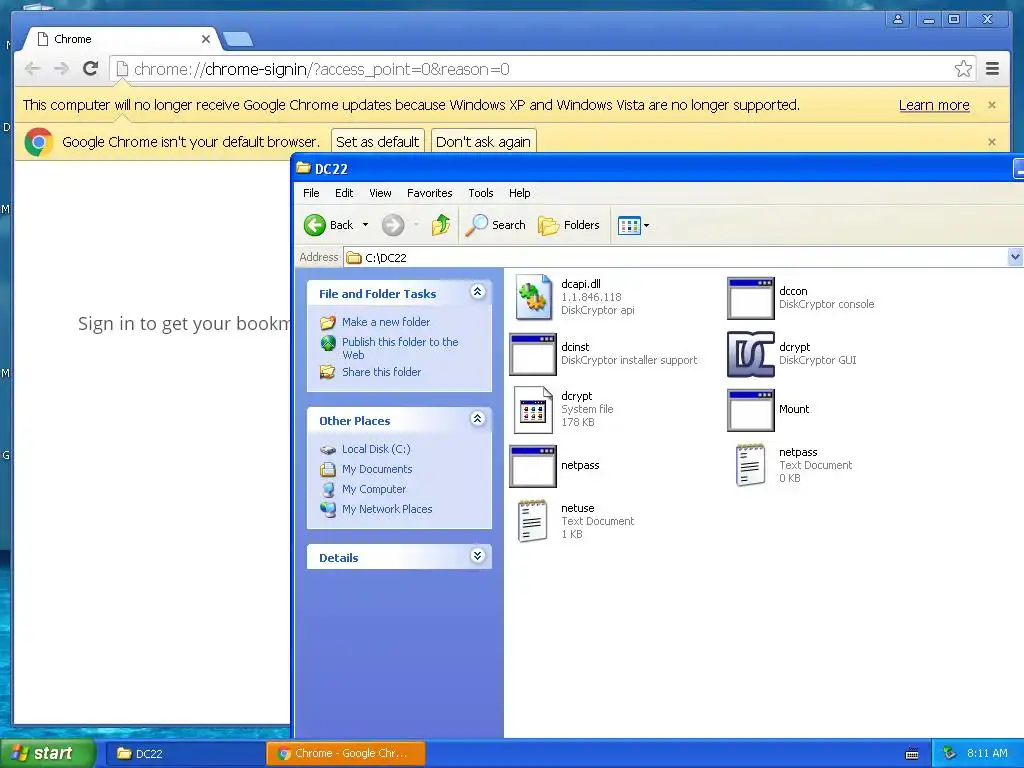Open a new Chrome tab
The image size is (1024, 768).
[x=238, y=40]
